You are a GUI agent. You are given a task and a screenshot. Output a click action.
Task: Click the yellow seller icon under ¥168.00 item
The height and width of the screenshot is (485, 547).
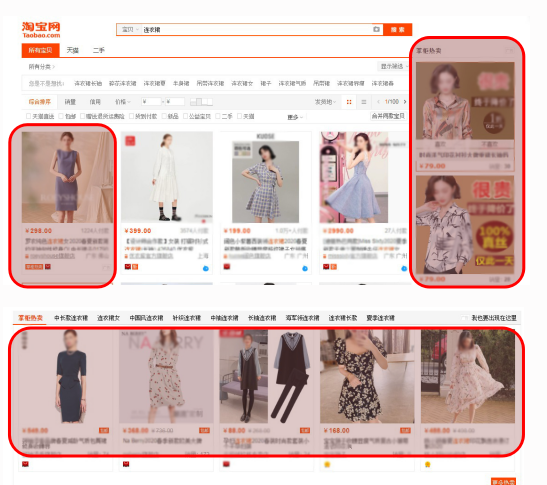(x=327, y=464)
